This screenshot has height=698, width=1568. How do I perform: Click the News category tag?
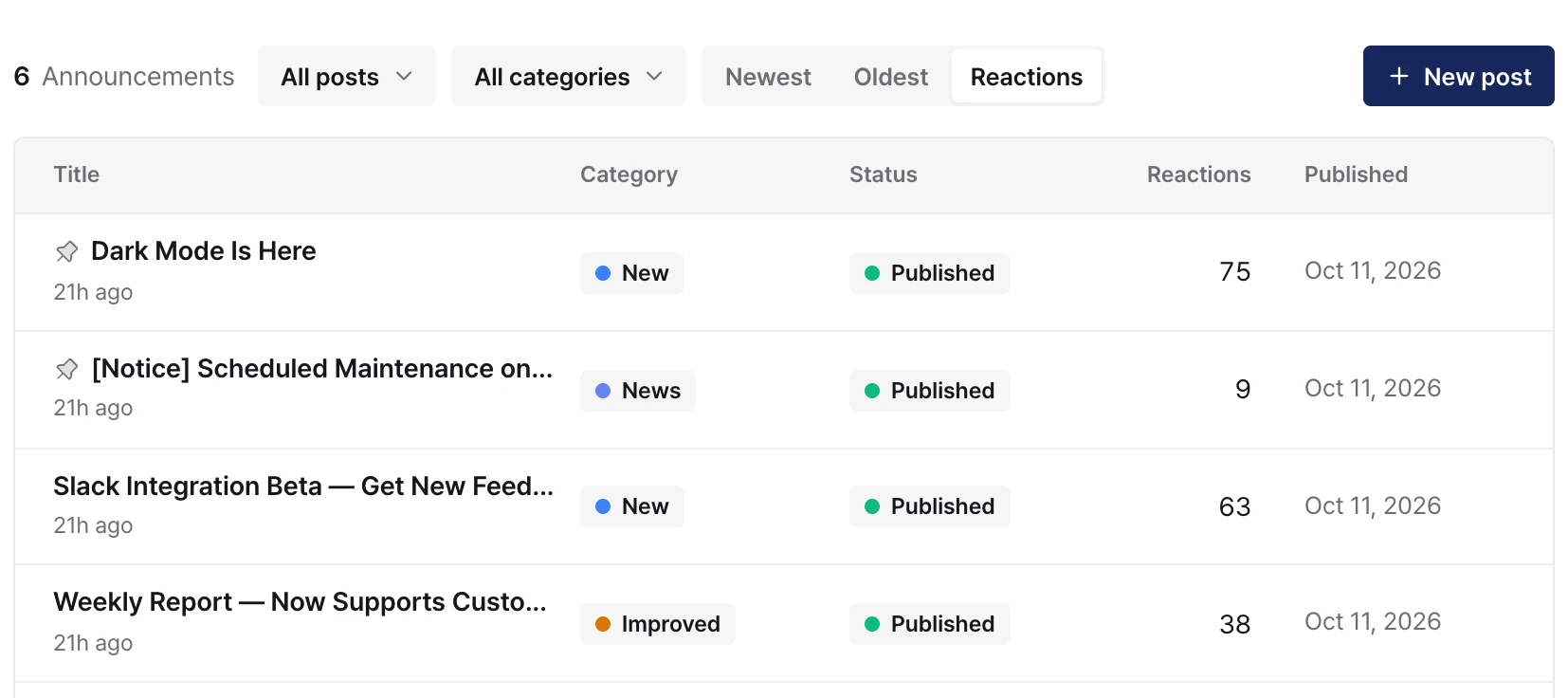pos(638,391)
